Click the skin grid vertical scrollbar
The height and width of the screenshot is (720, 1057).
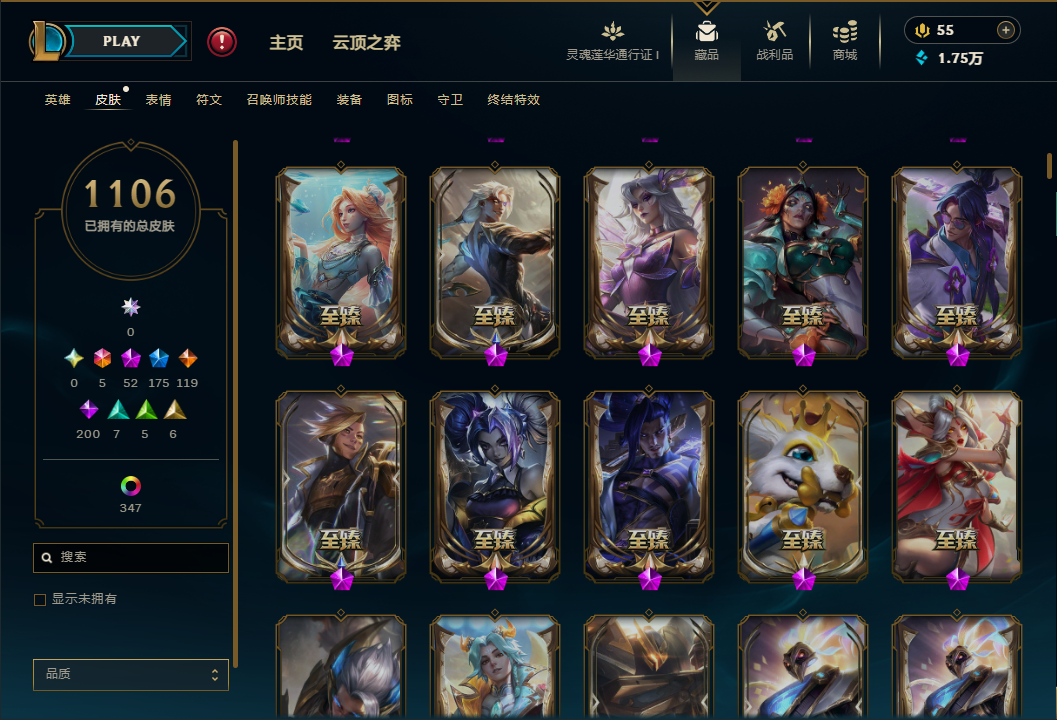pyautogui.click(x=1049, y=166)
